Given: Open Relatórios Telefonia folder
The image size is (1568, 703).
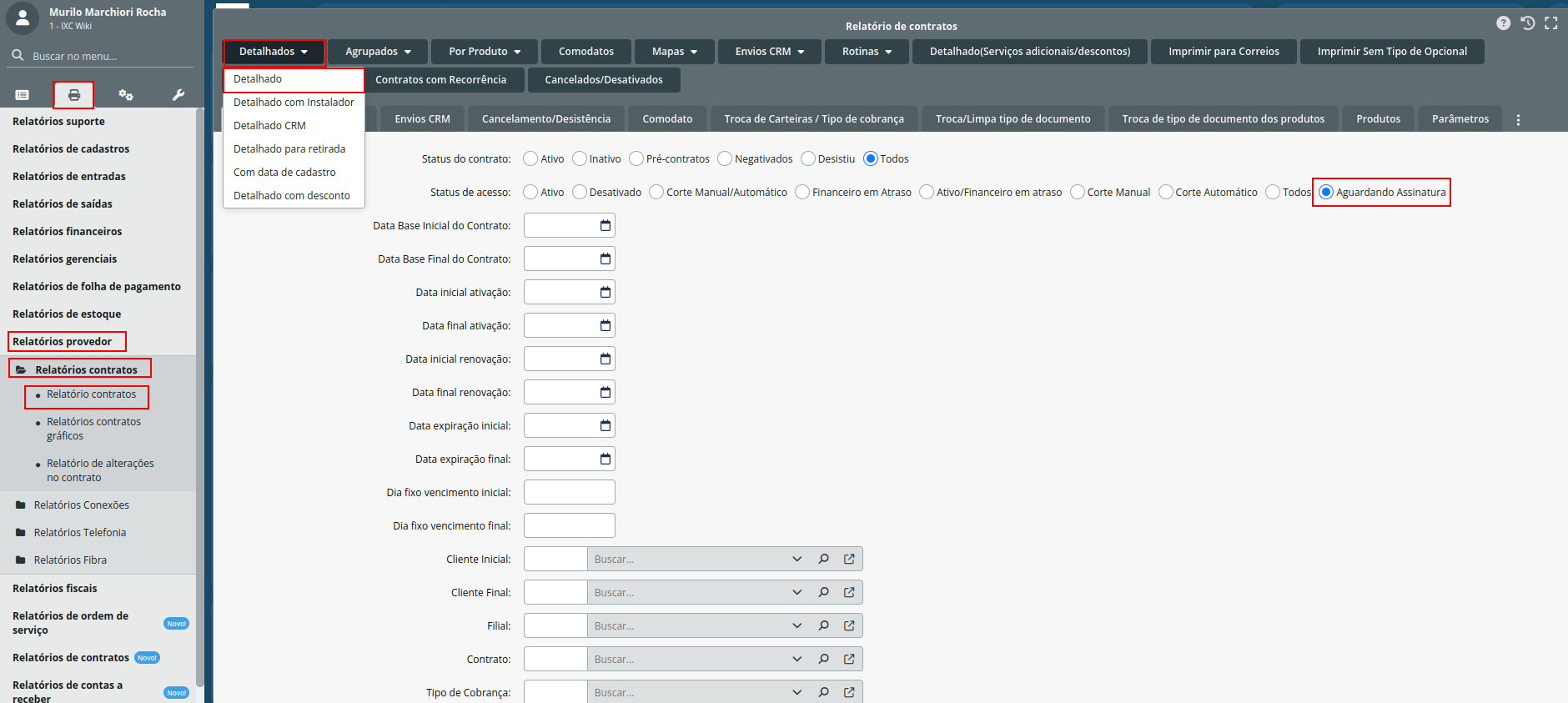Looking at the screenshot, I should pos(80,533).
